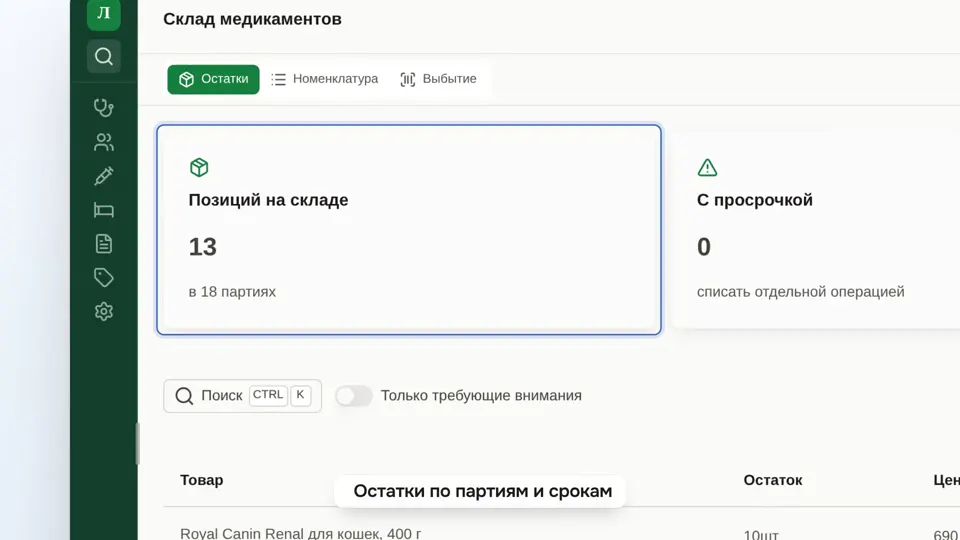Viewport: 960px width, 540px height.
Task: Click the number 13 in stock positions card
Action: [x=203, y=247]
